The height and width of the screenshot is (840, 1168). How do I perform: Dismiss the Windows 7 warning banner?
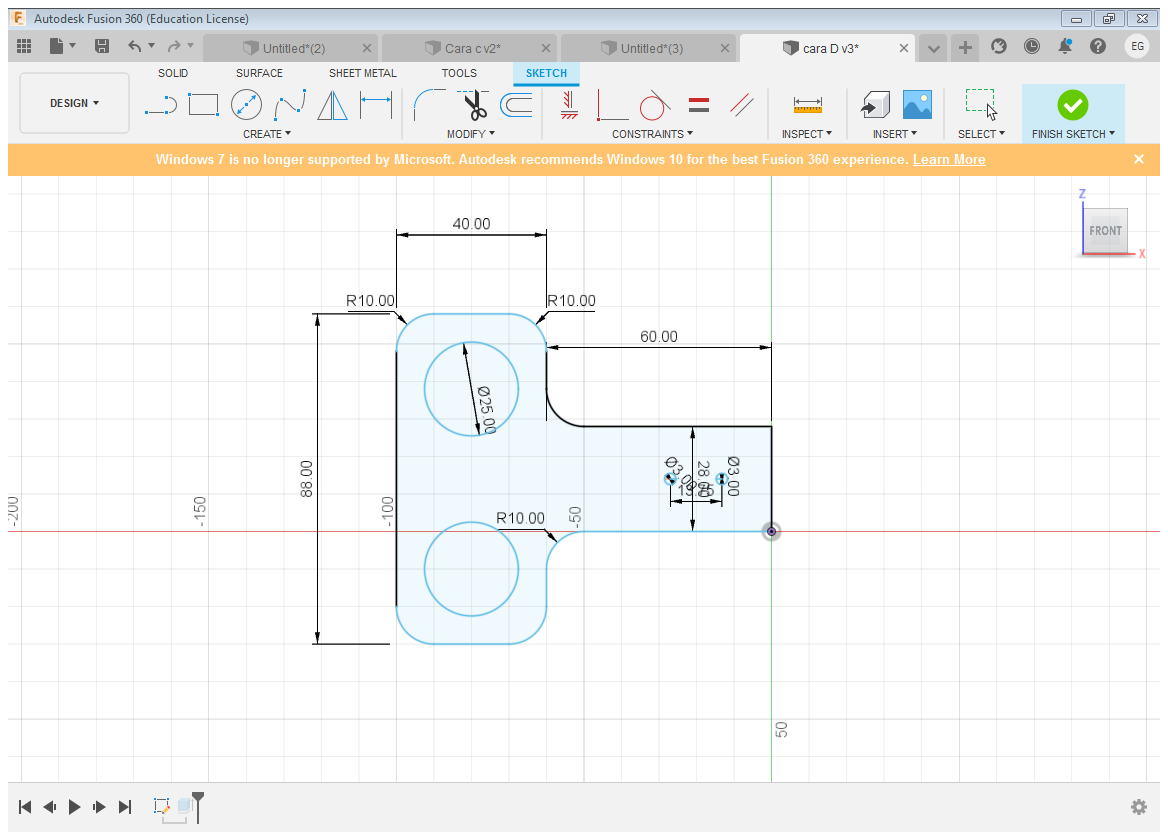(1139, 159)
